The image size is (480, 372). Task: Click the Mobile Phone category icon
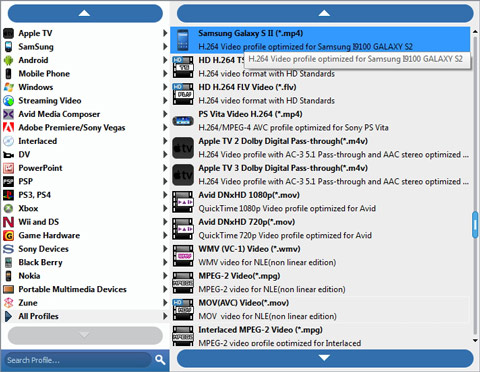(8, 74)
